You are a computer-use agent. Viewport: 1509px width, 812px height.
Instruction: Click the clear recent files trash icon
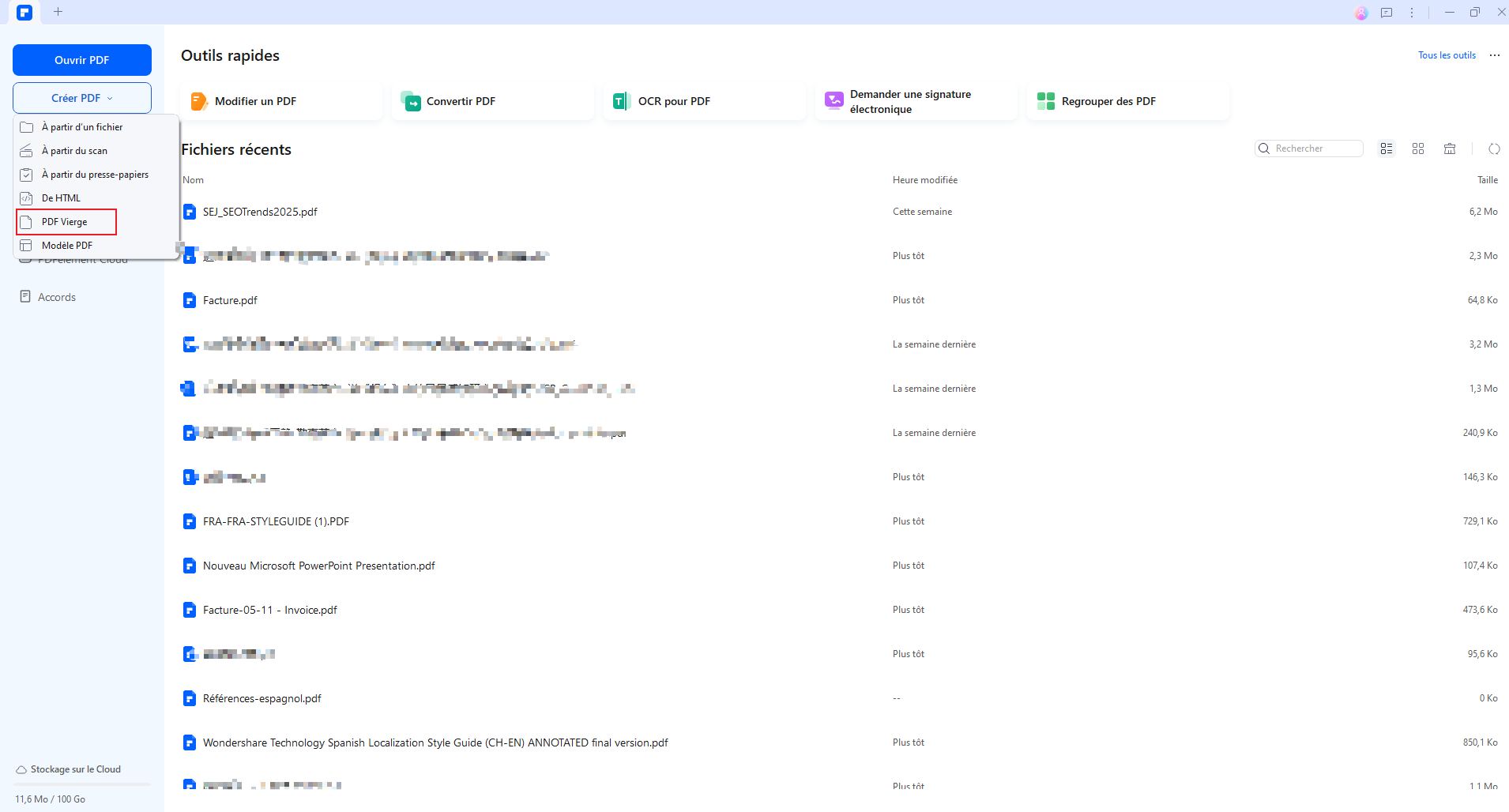(1450, 148)
